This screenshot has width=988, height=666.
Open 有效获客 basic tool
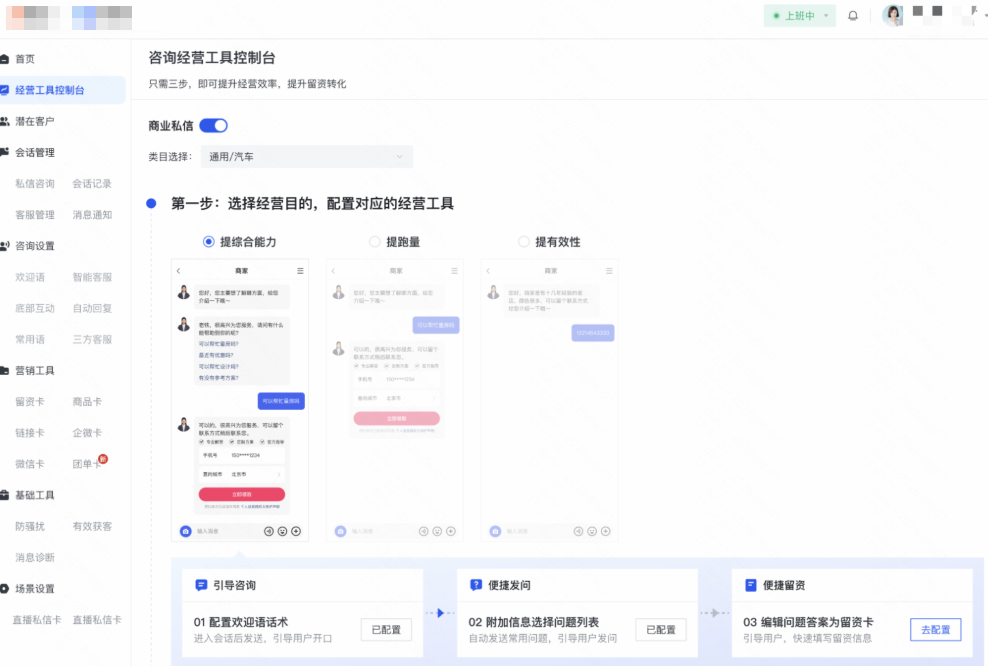(x=92, y=527)
